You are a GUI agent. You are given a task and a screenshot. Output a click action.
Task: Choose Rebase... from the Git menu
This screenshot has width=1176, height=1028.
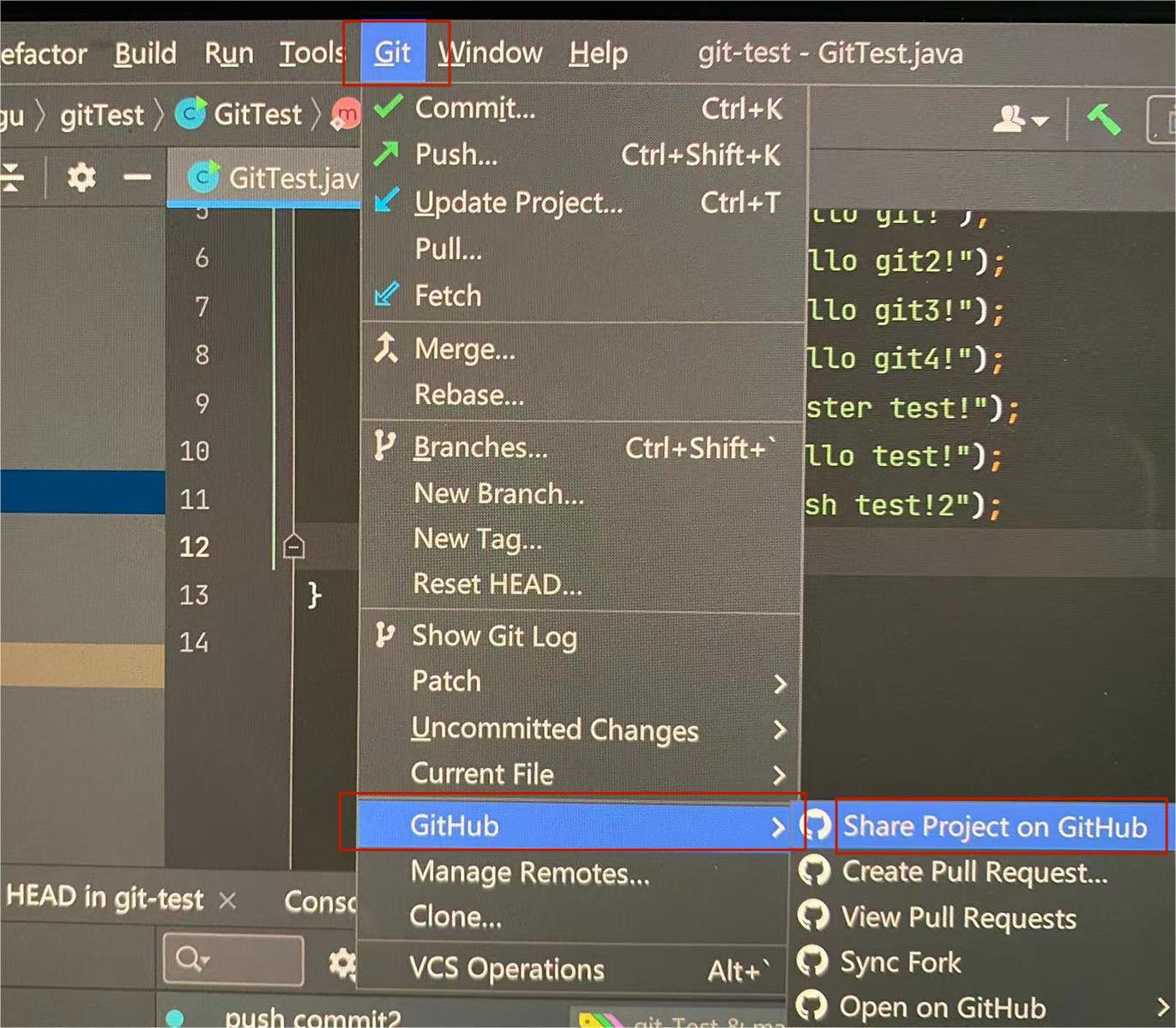coord(583,395)
